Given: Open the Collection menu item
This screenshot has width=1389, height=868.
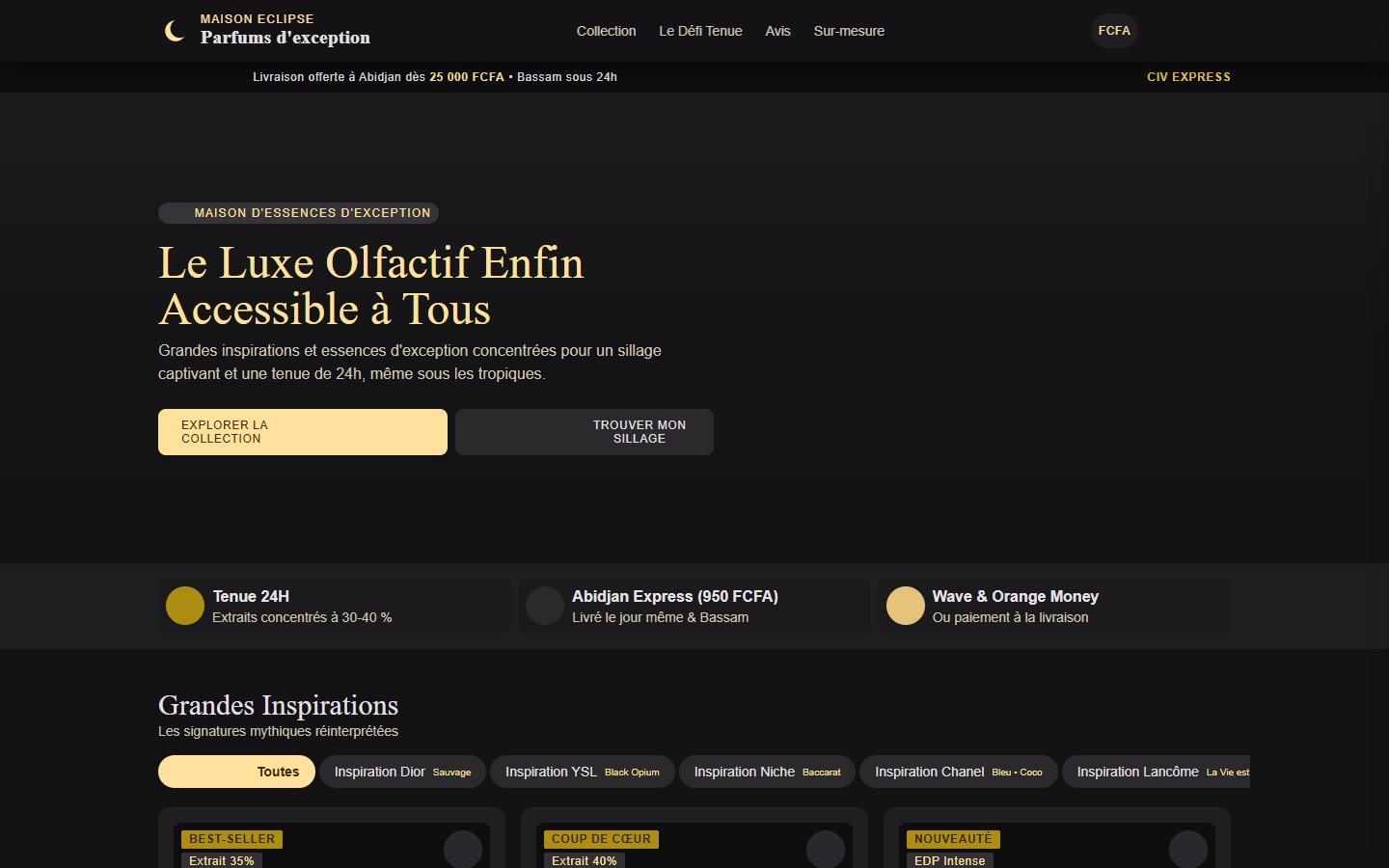Looking at the screenshot, I should coord(607,31).
